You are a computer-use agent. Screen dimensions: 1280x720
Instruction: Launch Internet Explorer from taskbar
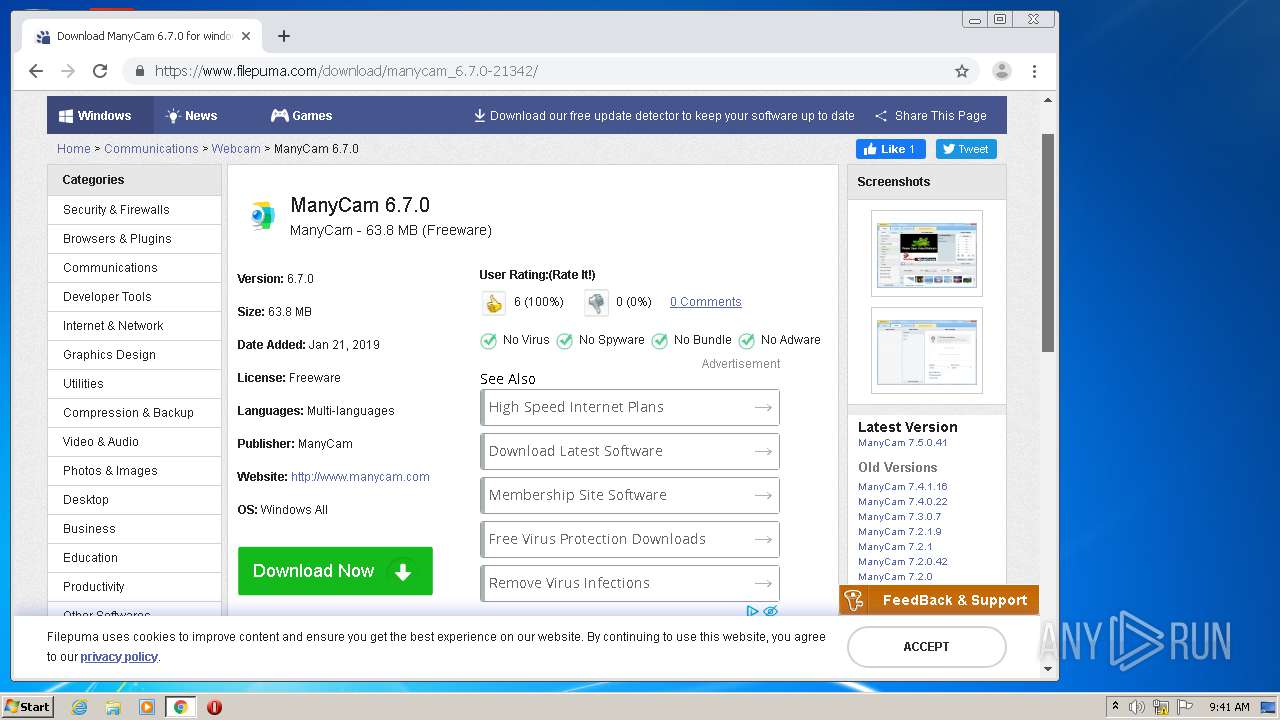[79, 707]
